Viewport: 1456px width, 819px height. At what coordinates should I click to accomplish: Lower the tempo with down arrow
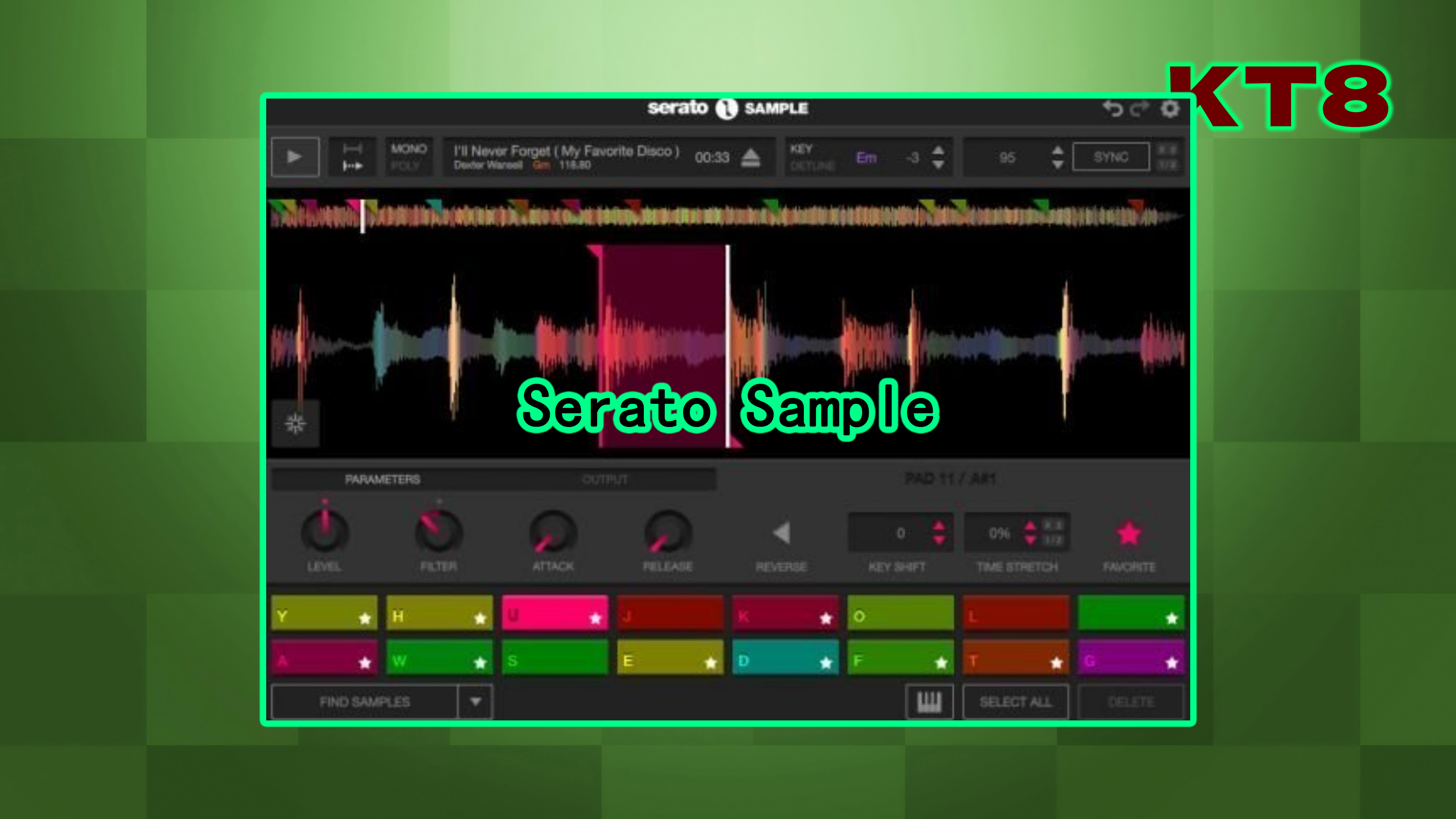1057,165
